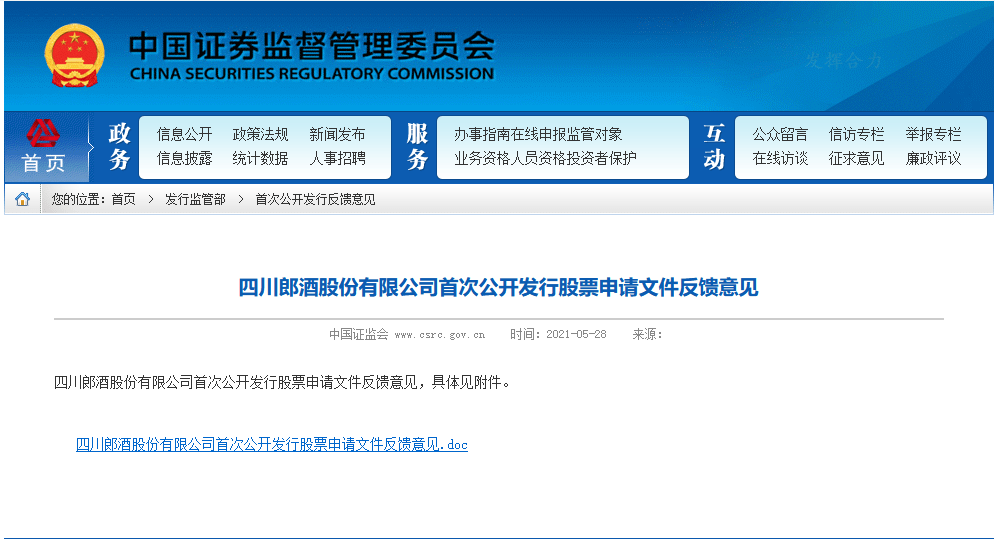Go to 投资者保护 page
Viewport: 995px width, 539px height.
602,158
